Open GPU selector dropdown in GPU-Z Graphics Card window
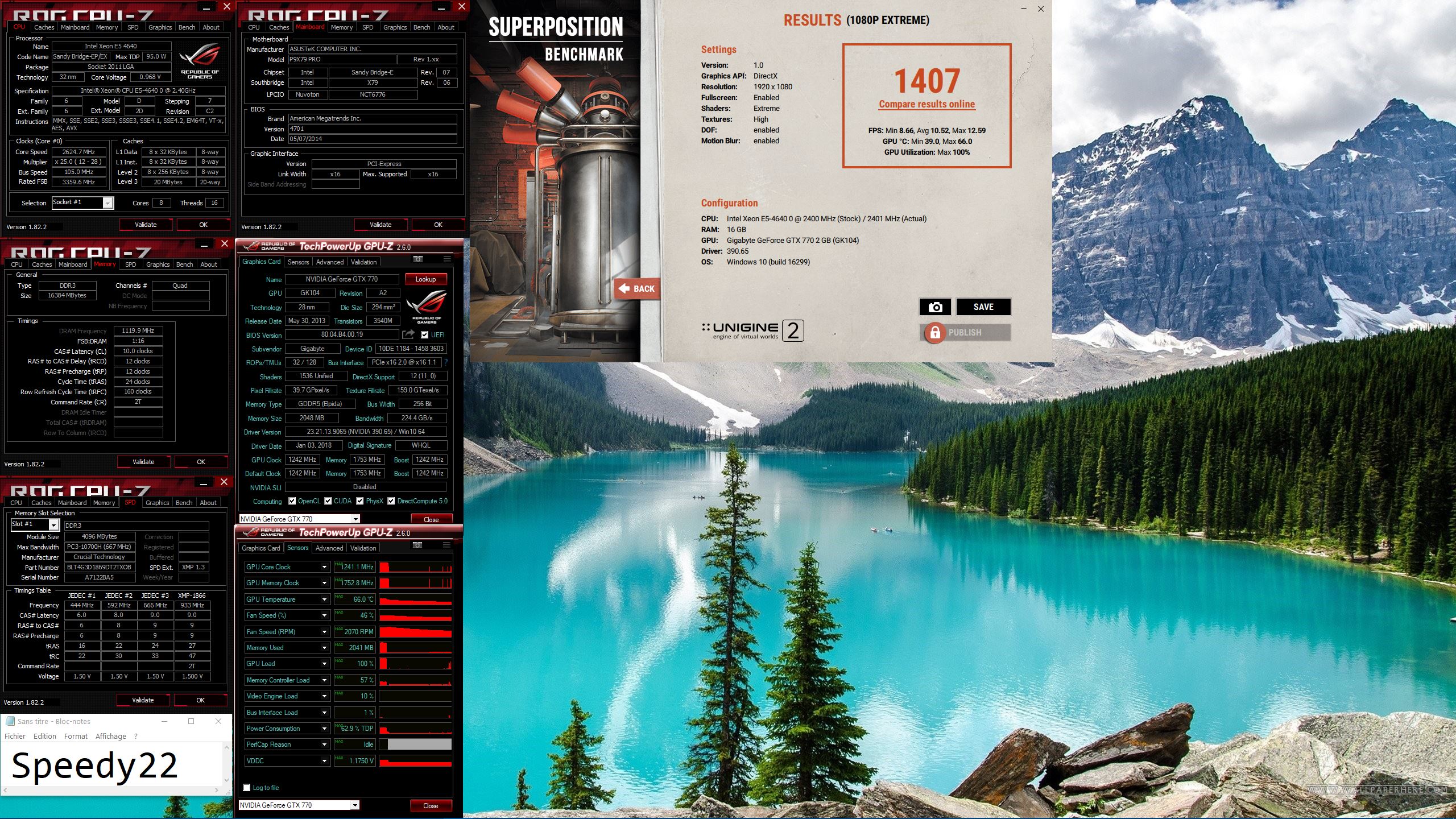Image resolution: width=1456 pixels, height=819 pixels. point(355,519)
